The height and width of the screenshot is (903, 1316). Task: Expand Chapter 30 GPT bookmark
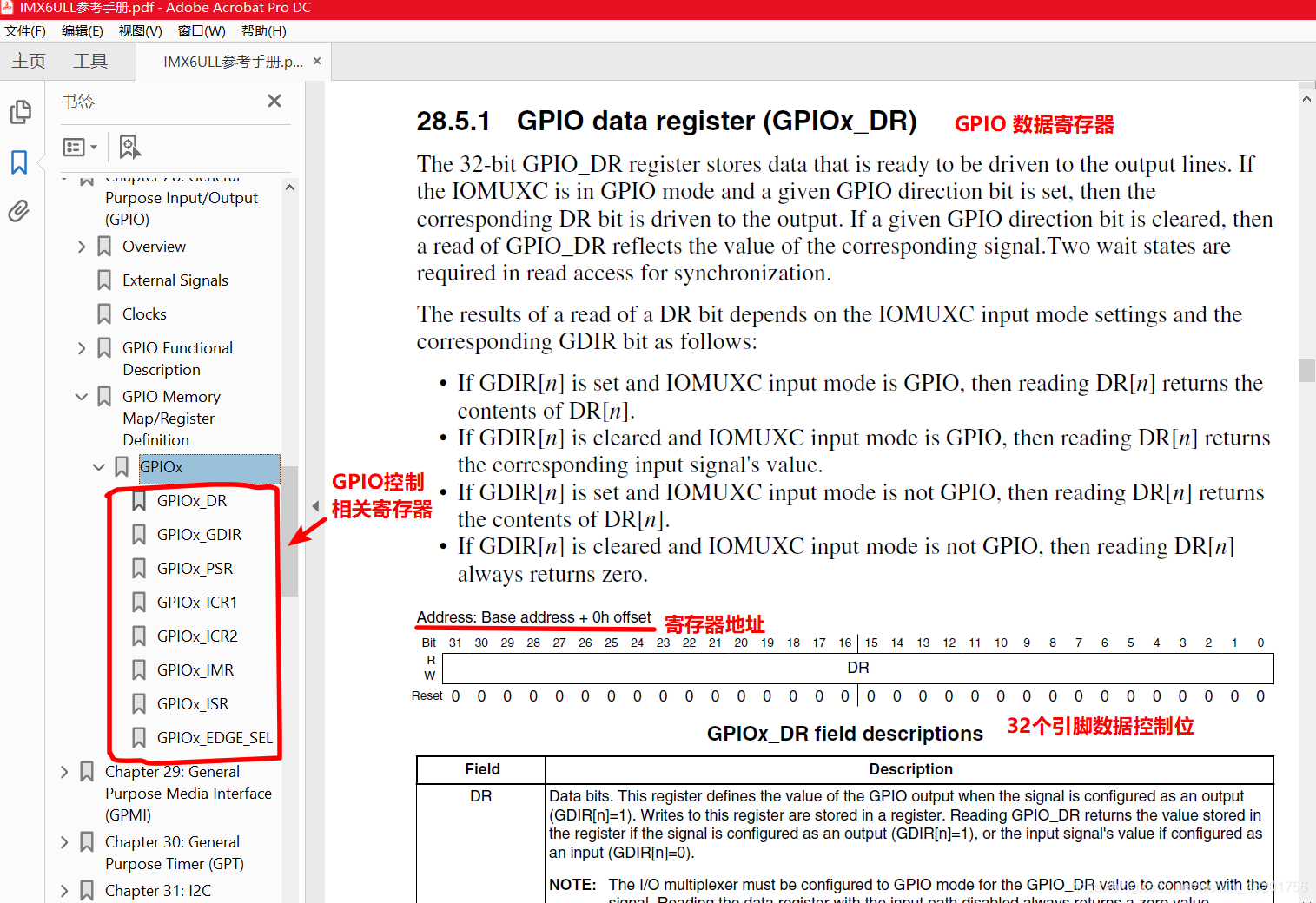pos(64,842)
